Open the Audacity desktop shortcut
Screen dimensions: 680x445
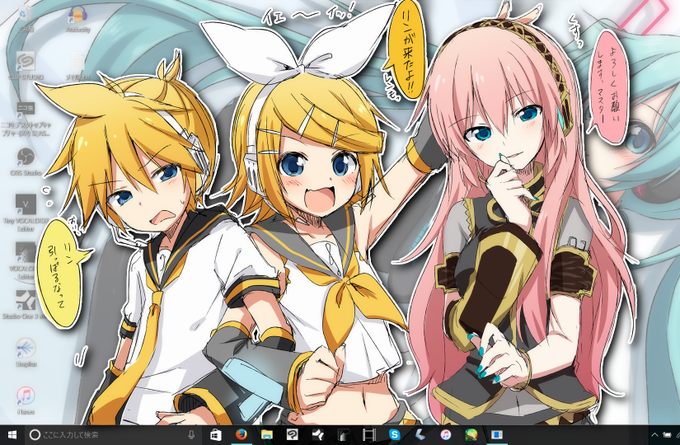(78, 20)
